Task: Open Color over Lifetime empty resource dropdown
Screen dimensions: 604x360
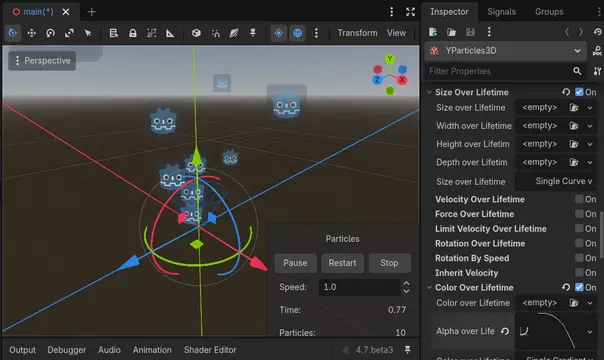Action: (590, 303)
